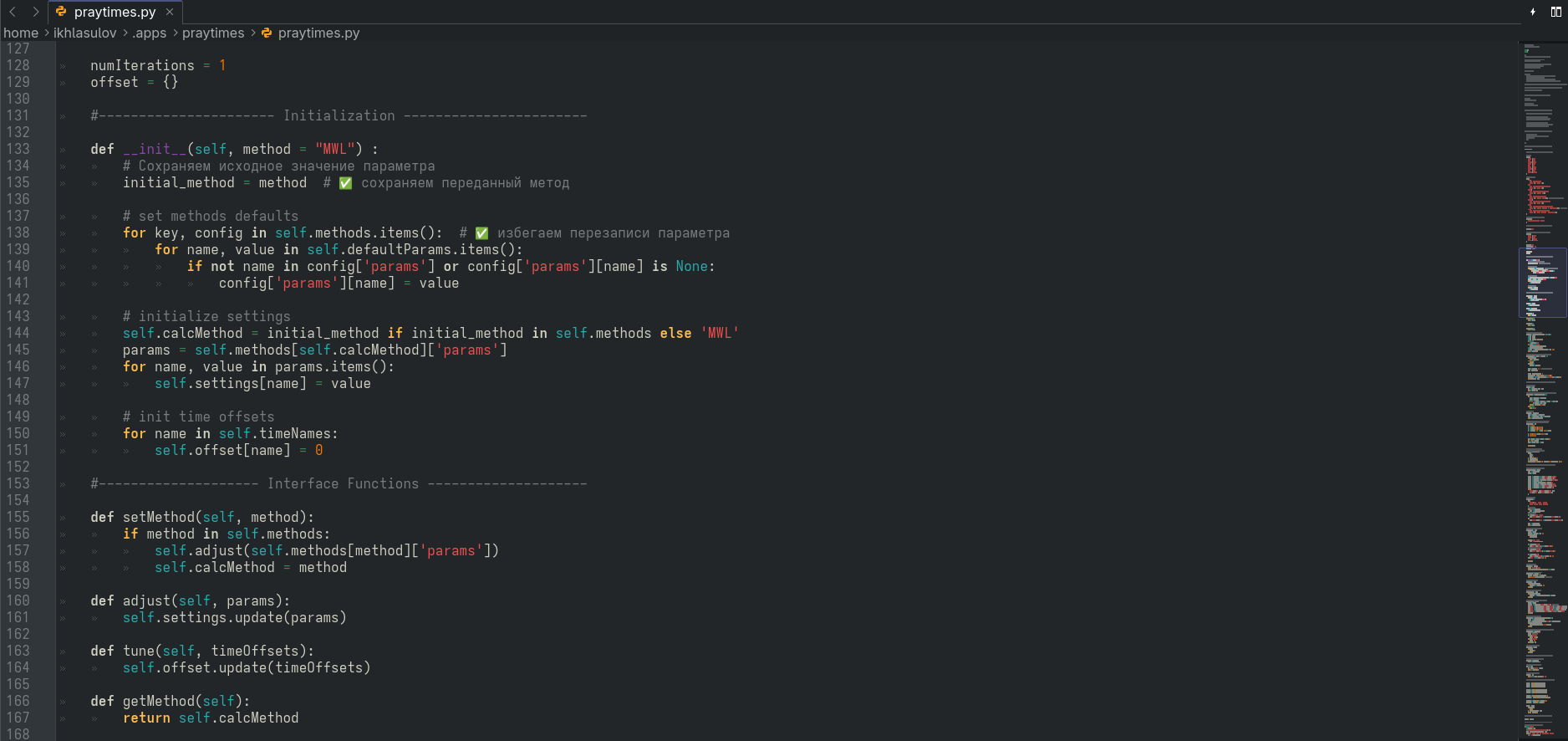
Task: Go forward with the right arrow button
Action: pyautogui.click(x=35, y=12)
